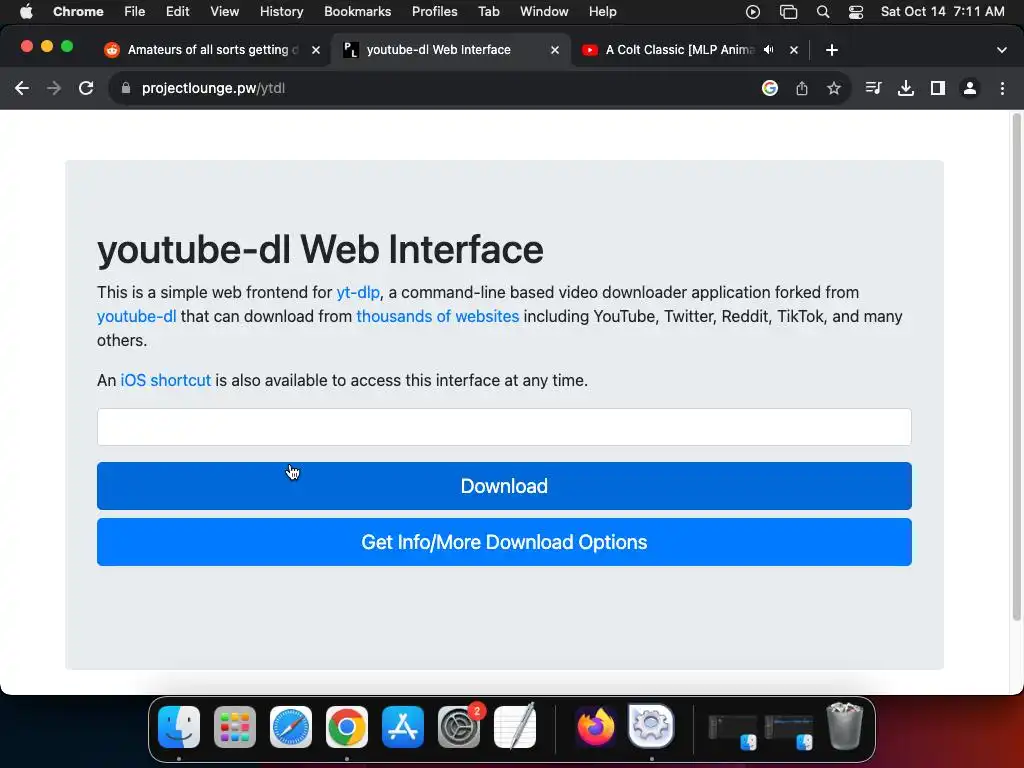The image size is (1024, 768).
Task: Open a new tab with plus button
Action: [x=831, y=50]
